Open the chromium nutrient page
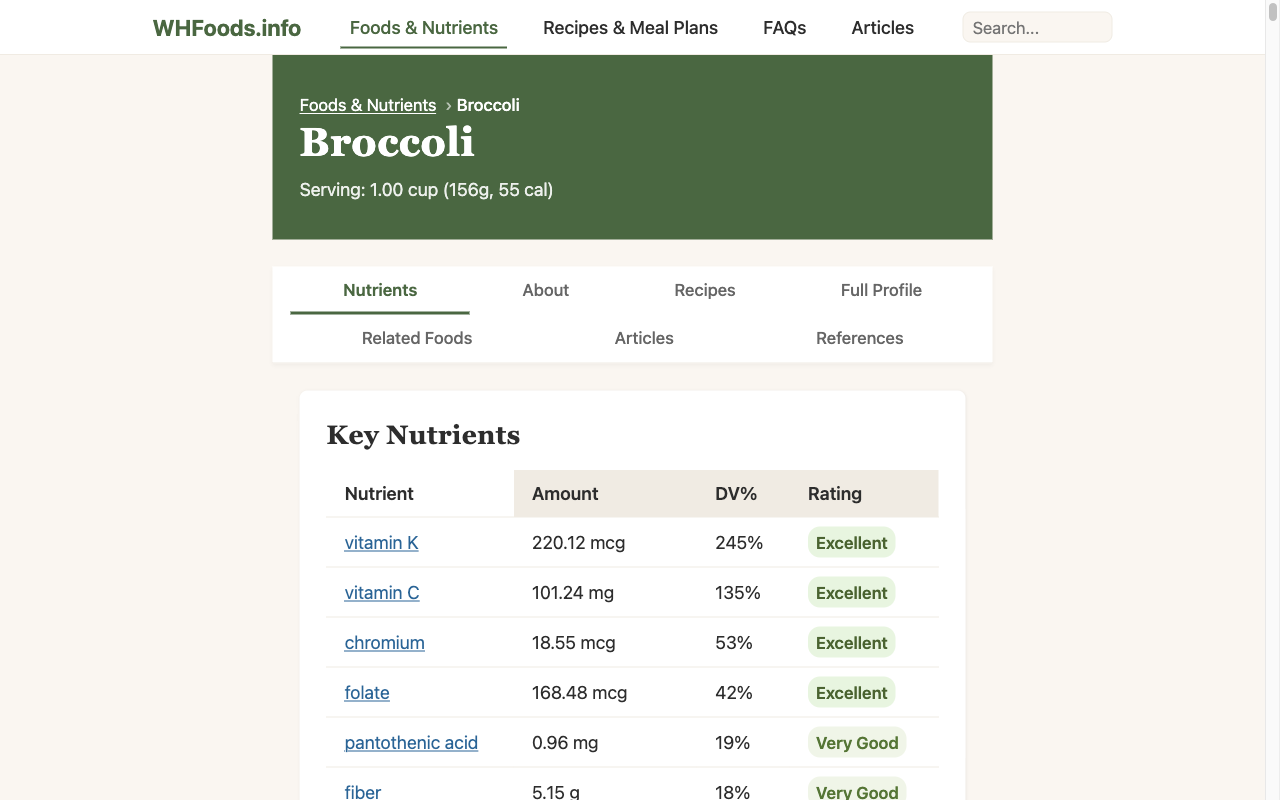 384,642
